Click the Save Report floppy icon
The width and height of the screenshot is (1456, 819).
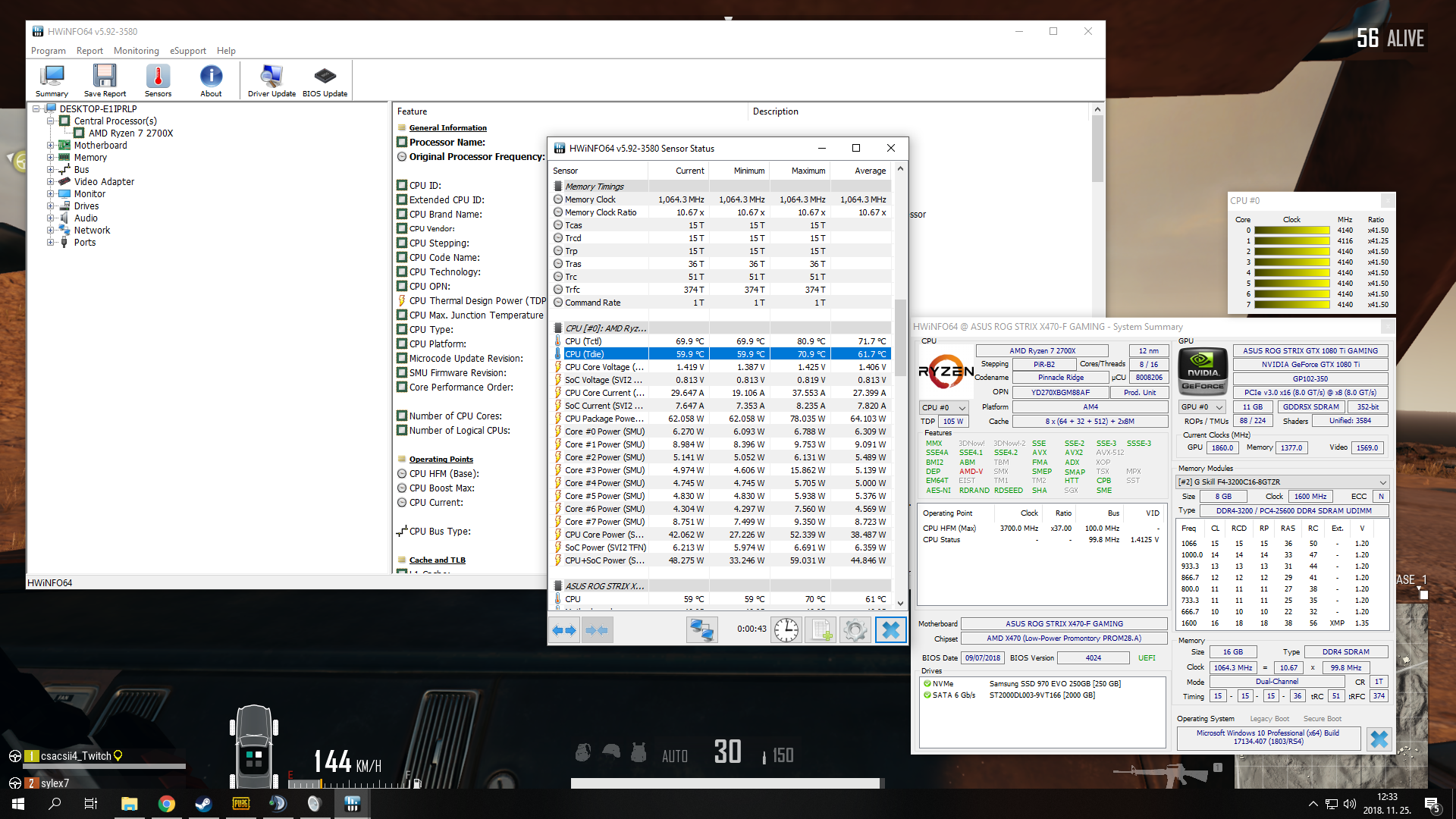tap(105, 80)
